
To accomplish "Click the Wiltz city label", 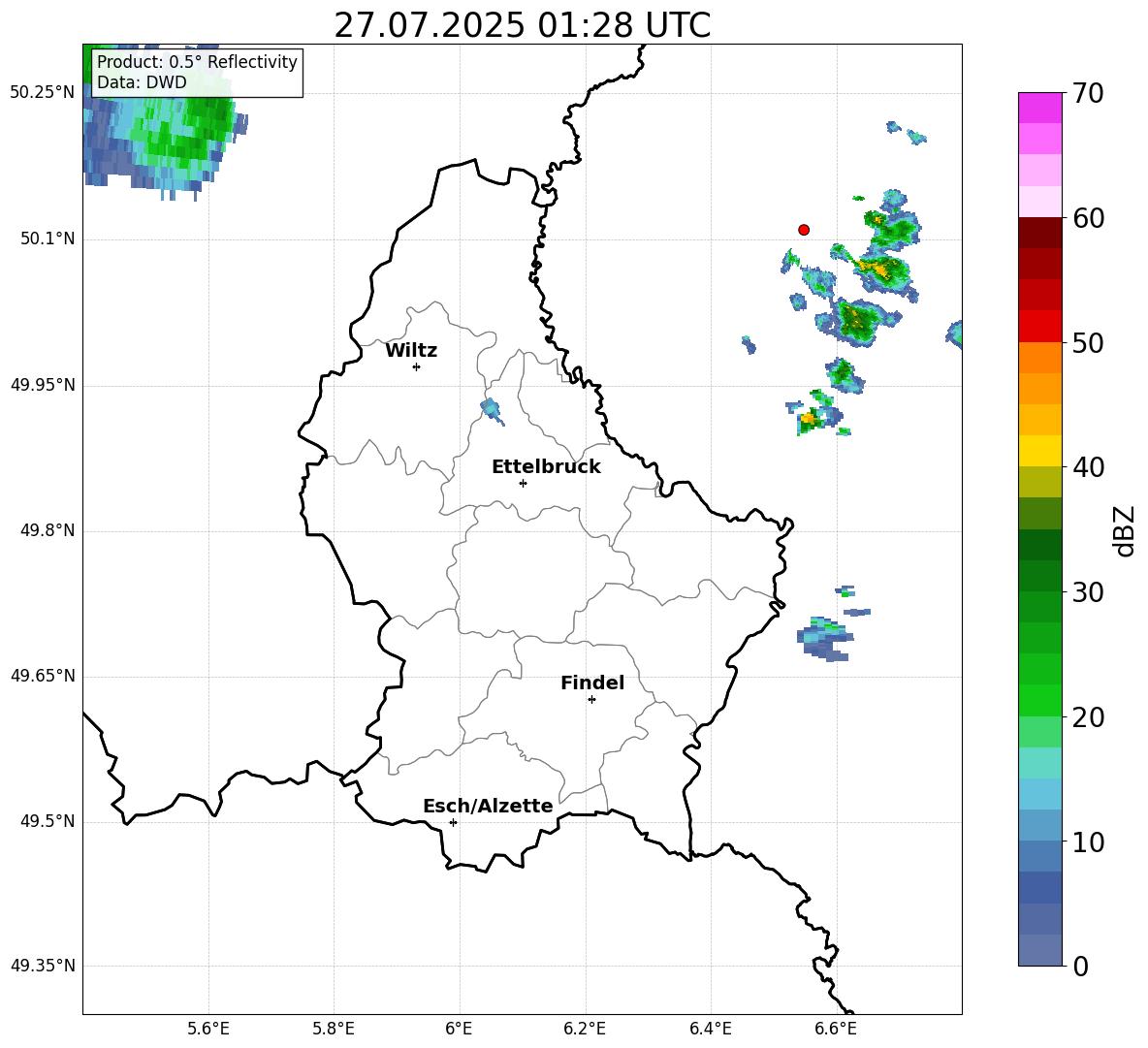I will coord(411,351).
